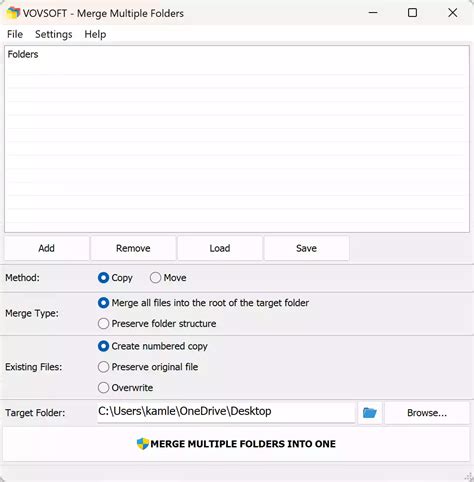Click the Save button
This screenshot has height=482, width=474.
click(x=306, y=248)
